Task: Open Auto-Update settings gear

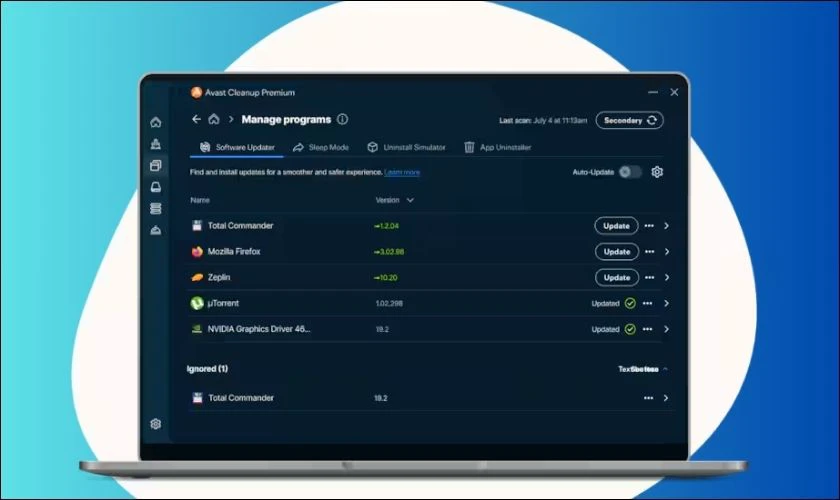Action: tap(657, 172)
